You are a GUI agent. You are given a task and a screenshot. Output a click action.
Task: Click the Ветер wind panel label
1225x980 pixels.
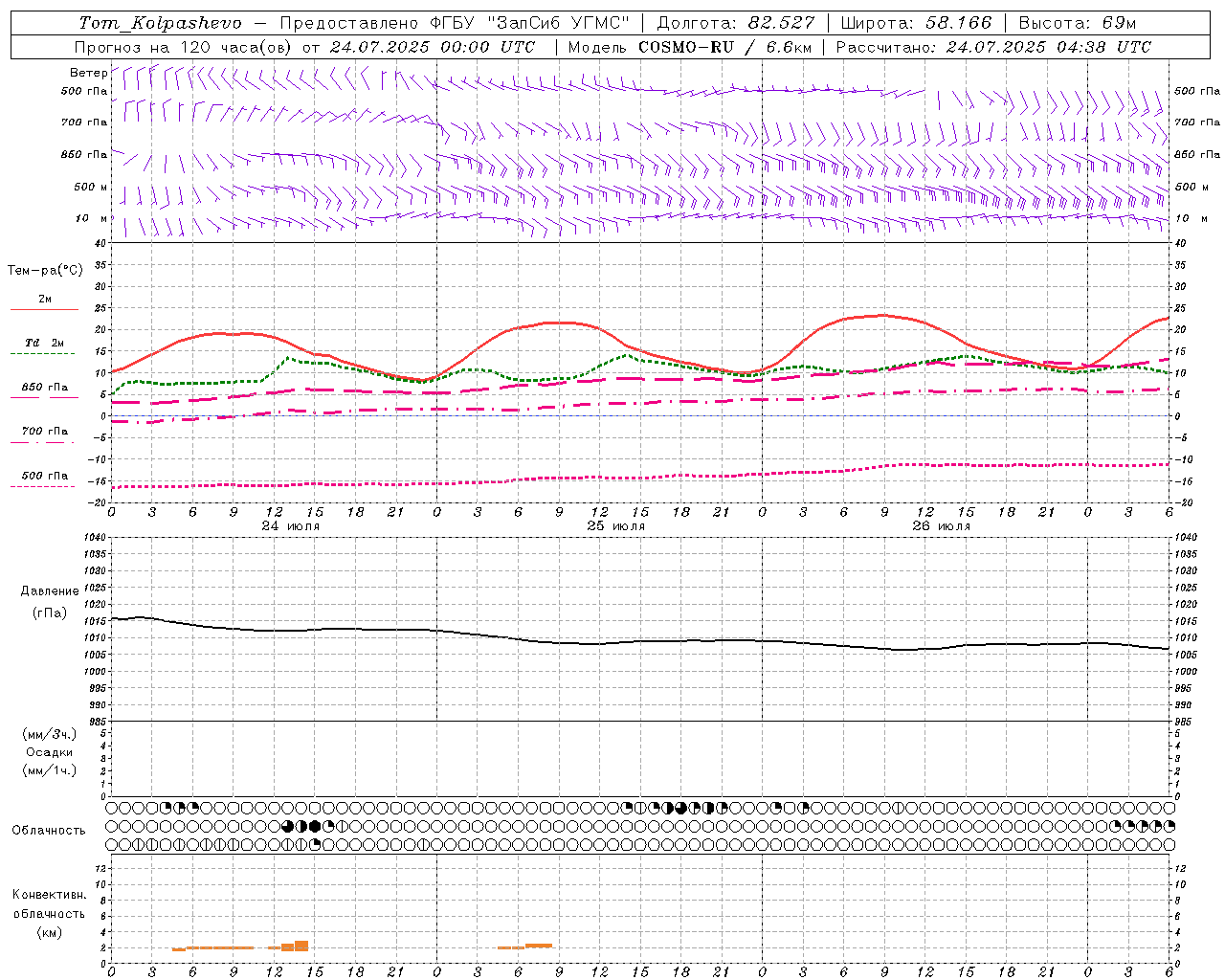point(88,73)
